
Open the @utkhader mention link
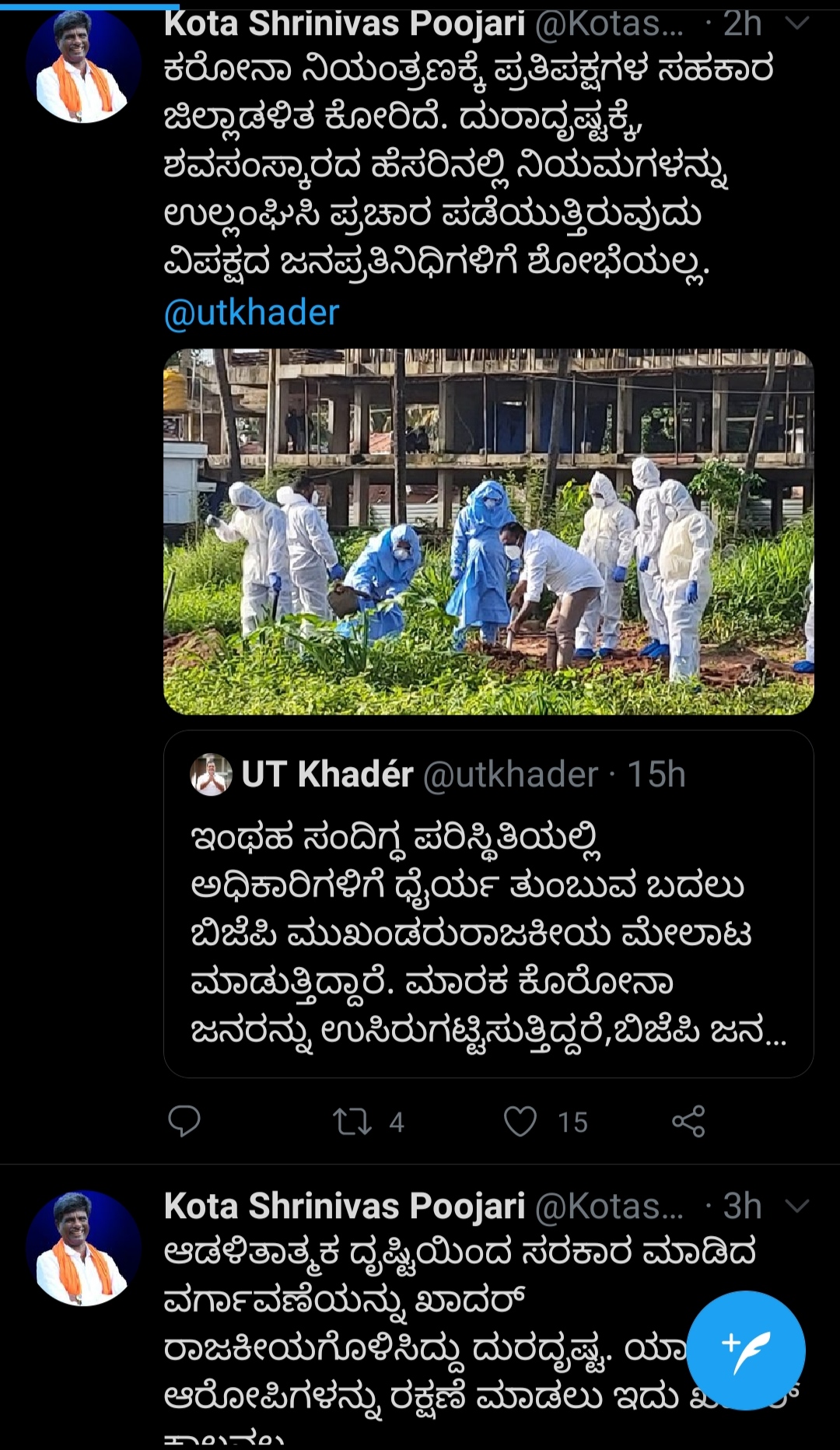pos(251,313)
